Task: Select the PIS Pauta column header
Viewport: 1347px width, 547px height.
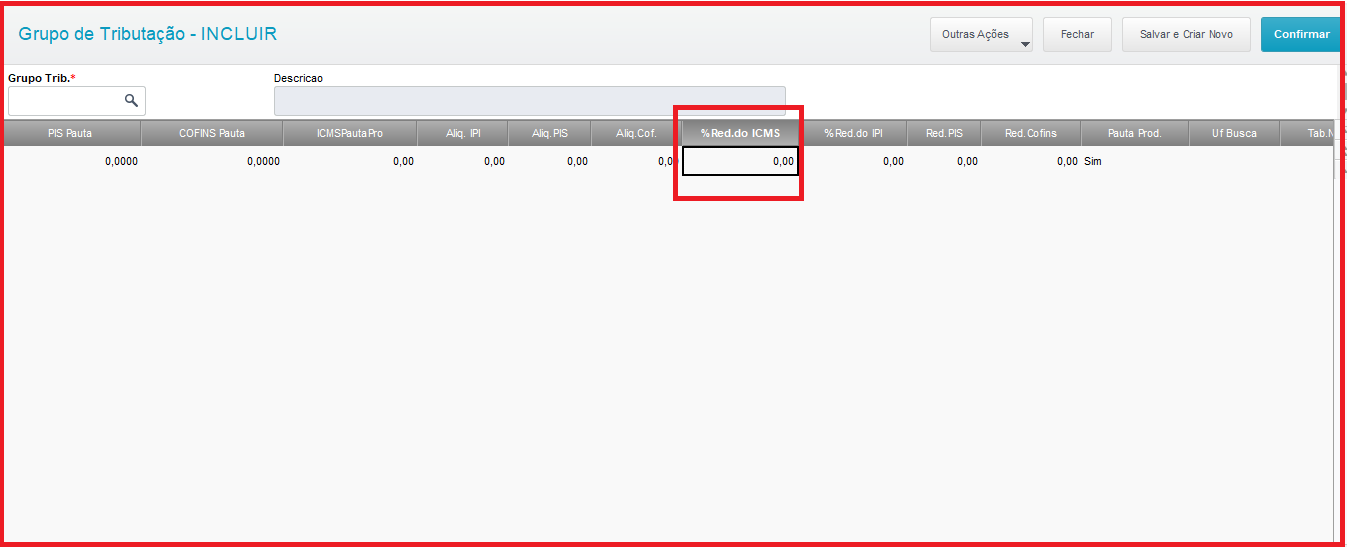Action: pos(70,133)
